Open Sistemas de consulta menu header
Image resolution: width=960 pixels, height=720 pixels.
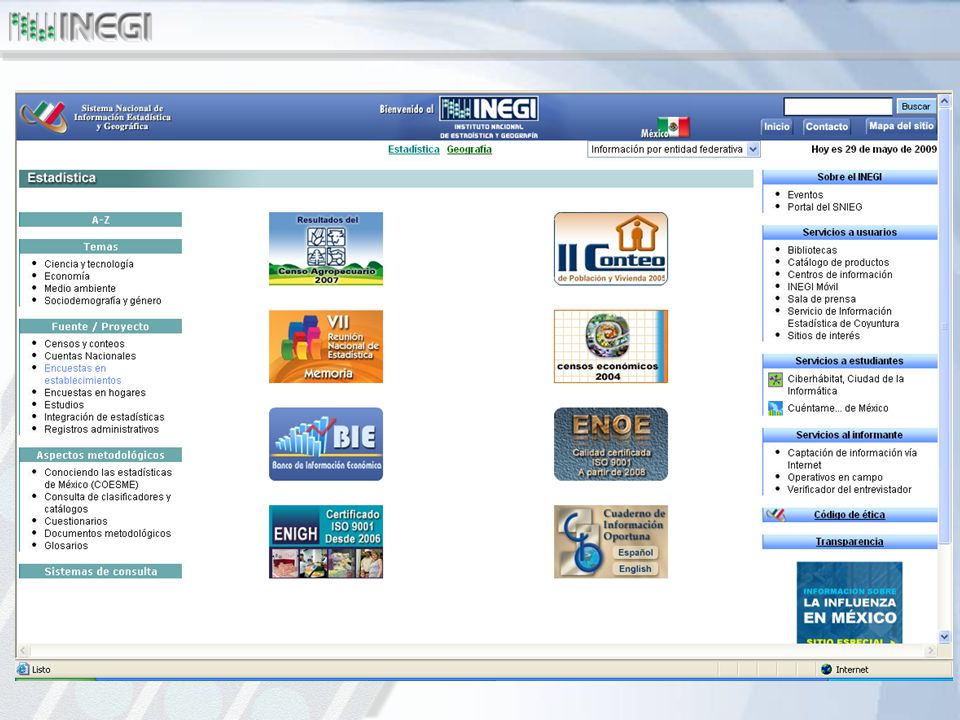pos(100,571)
